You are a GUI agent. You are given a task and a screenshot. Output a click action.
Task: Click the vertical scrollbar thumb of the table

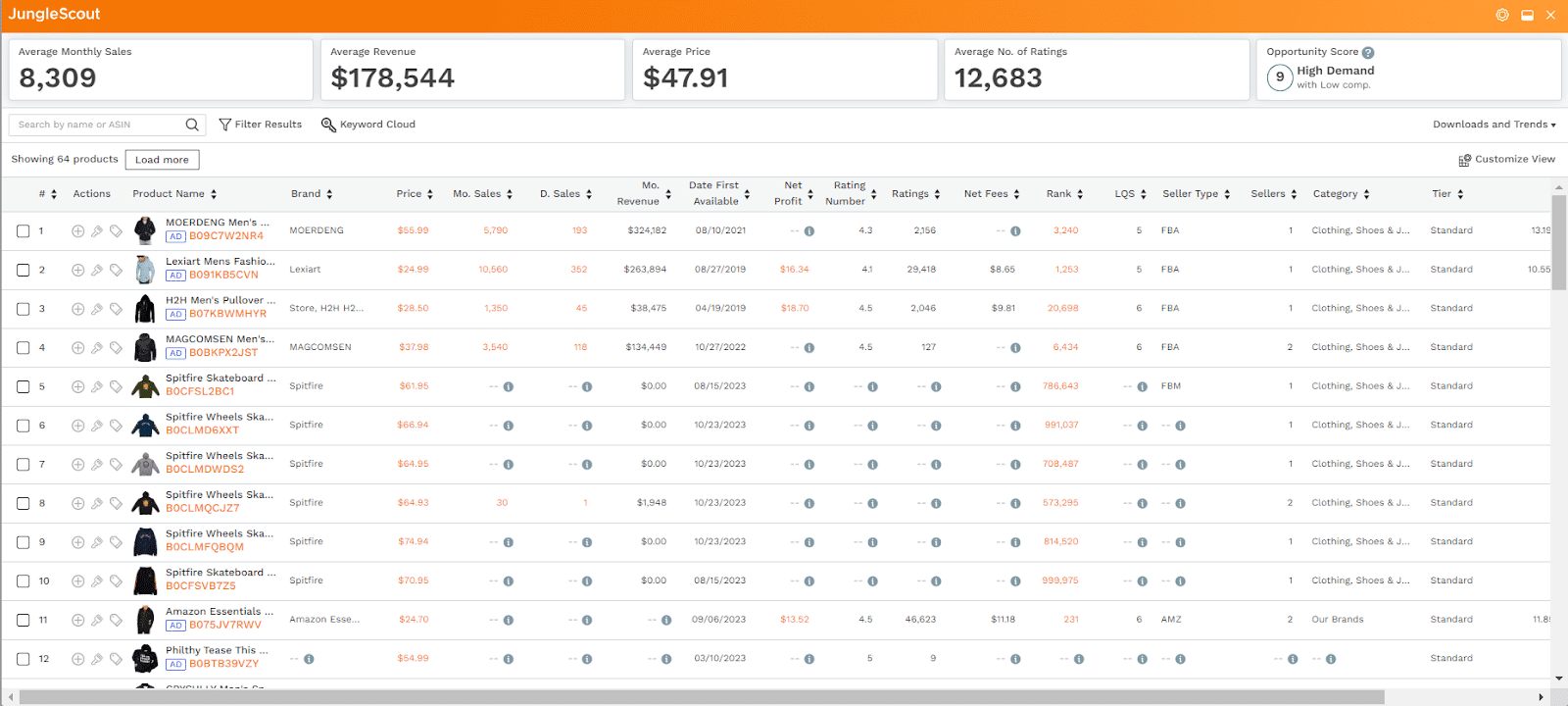1558,243
